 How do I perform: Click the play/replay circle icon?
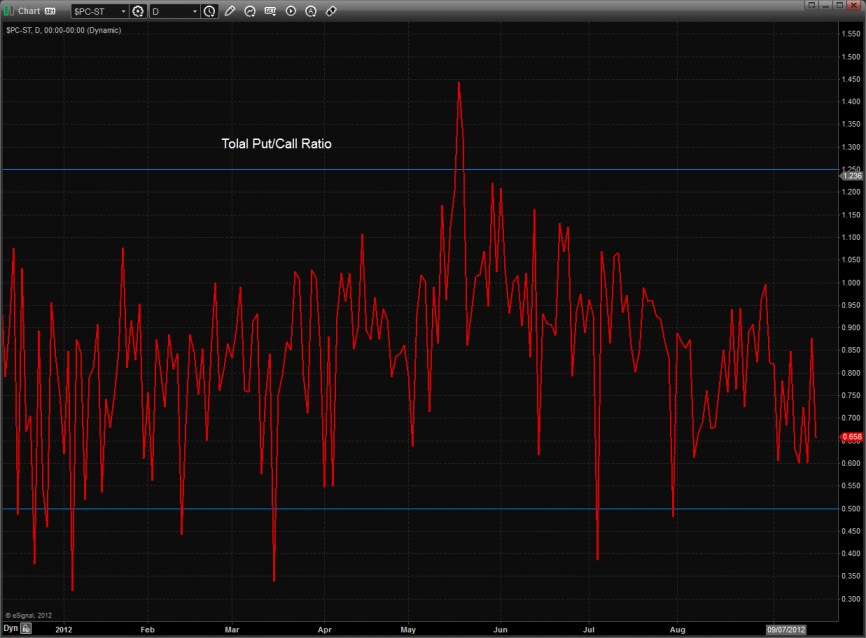pyautogui.click(x=291, y=12)
